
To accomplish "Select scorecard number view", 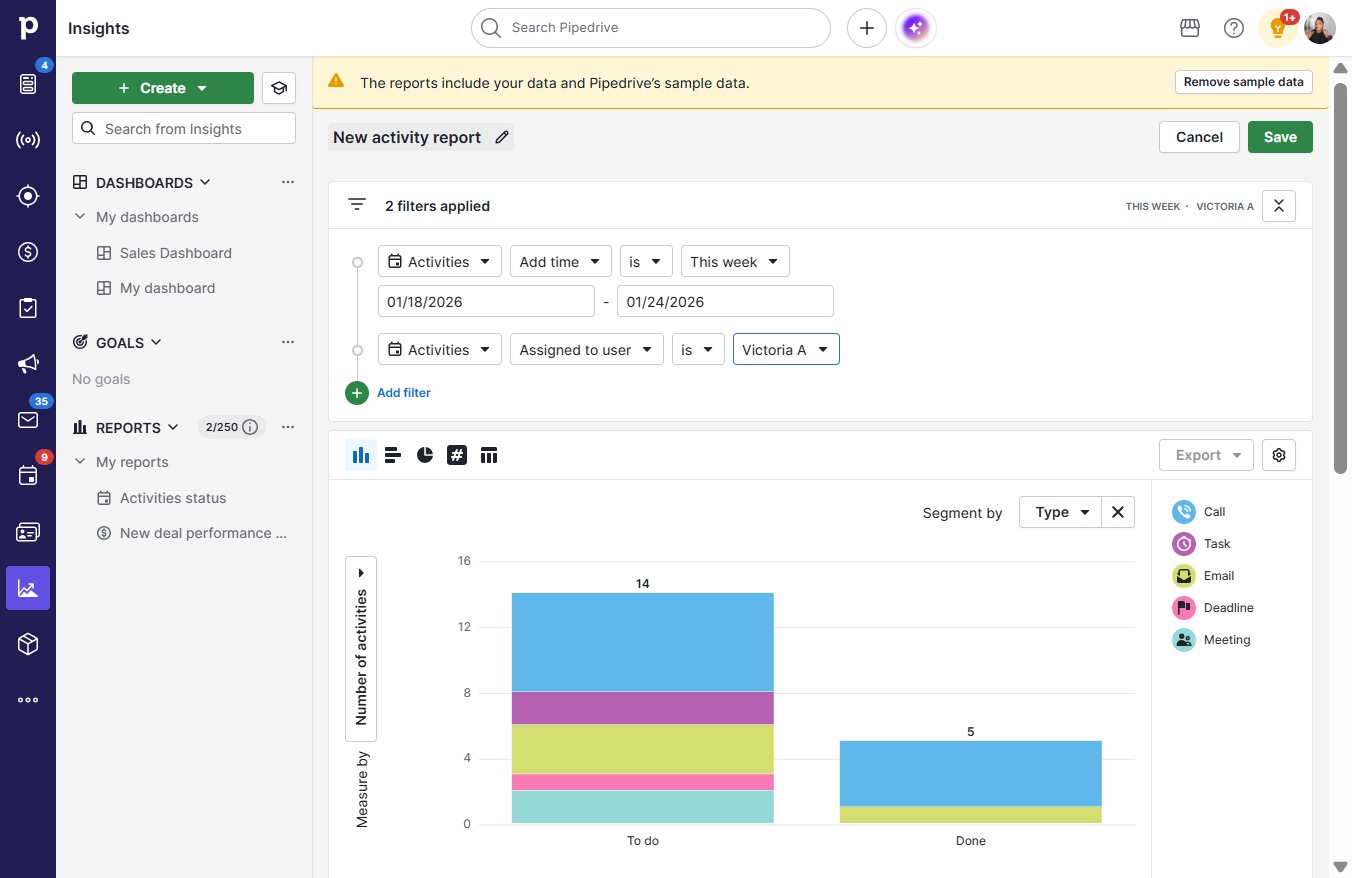I will pyautogui.click(x=457, y=455).
